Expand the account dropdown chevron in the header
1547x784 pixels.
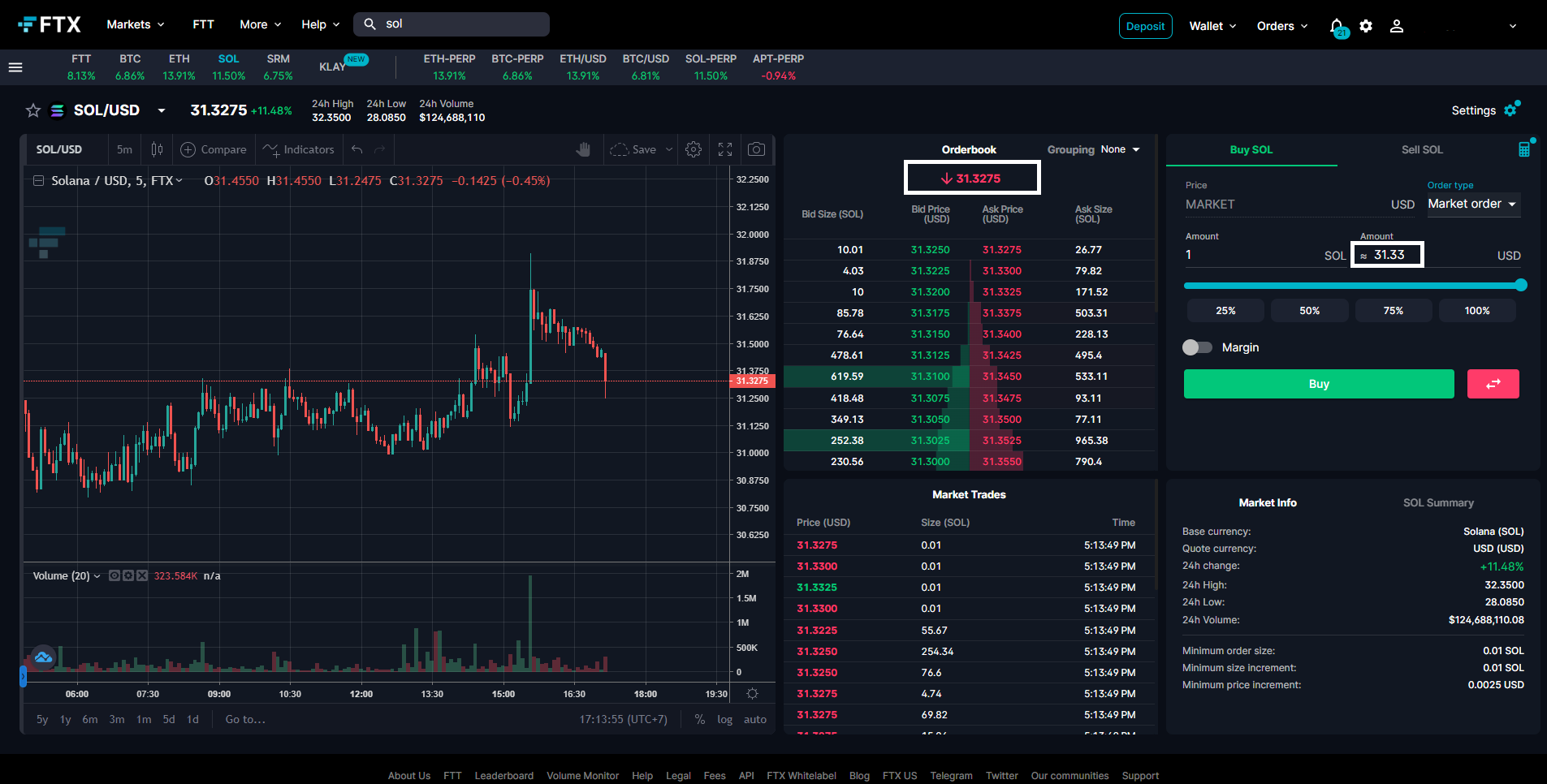tap(1513, 26)
